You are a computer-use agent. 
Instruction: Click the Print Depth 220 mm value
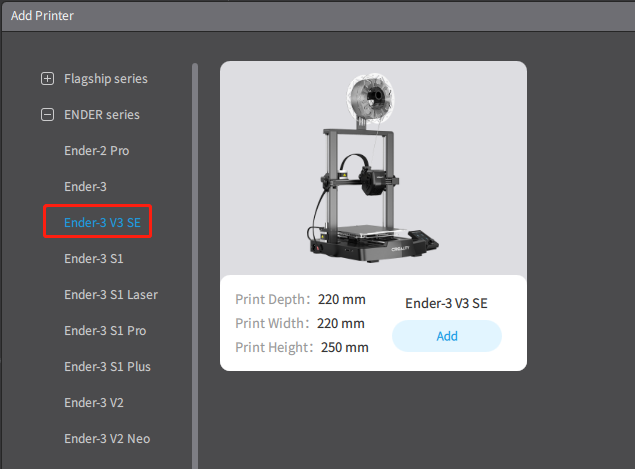[x=342, y=299]
